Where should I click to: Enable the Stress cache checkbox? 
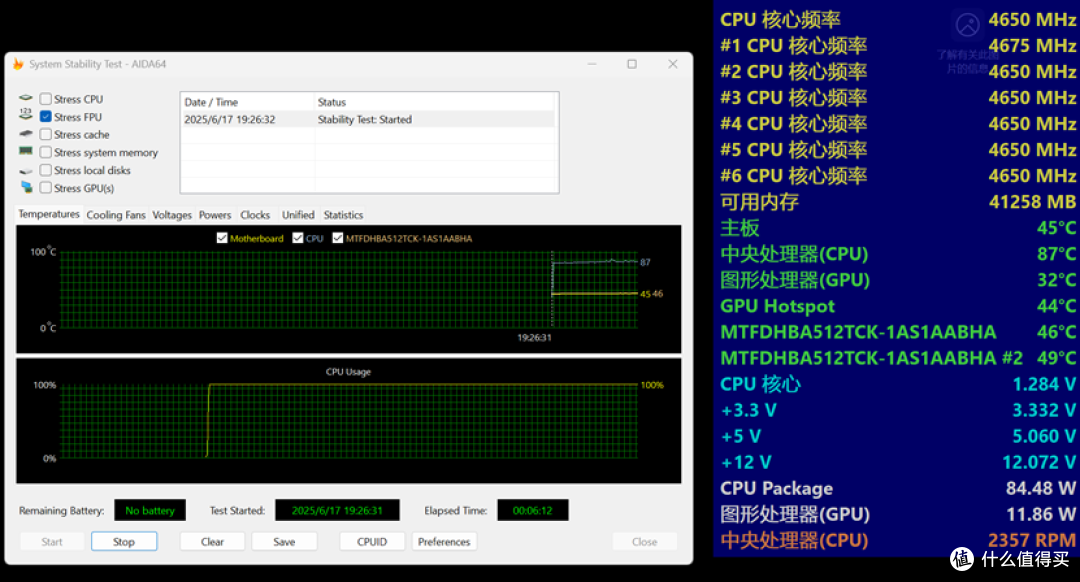click(x=45, y=134)
